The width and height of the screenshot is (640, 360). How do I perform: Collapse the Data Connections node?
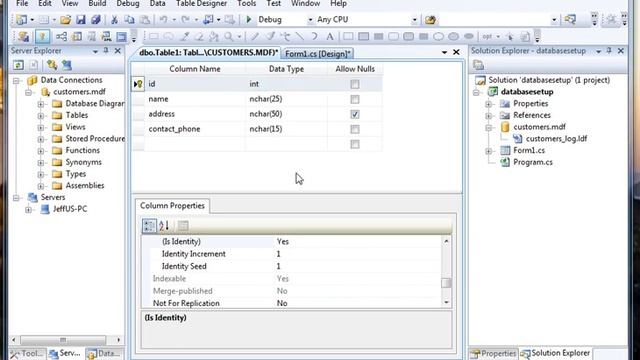point(16,80)
